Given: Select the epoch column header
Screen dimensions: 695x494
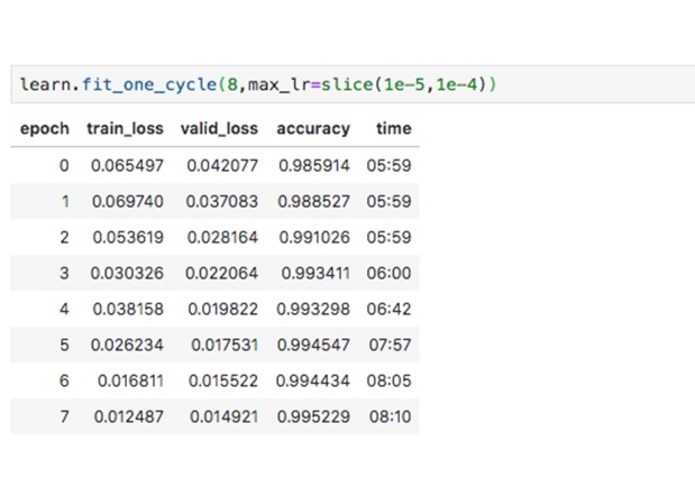Looking at the screenshot, I should (45, 128).
